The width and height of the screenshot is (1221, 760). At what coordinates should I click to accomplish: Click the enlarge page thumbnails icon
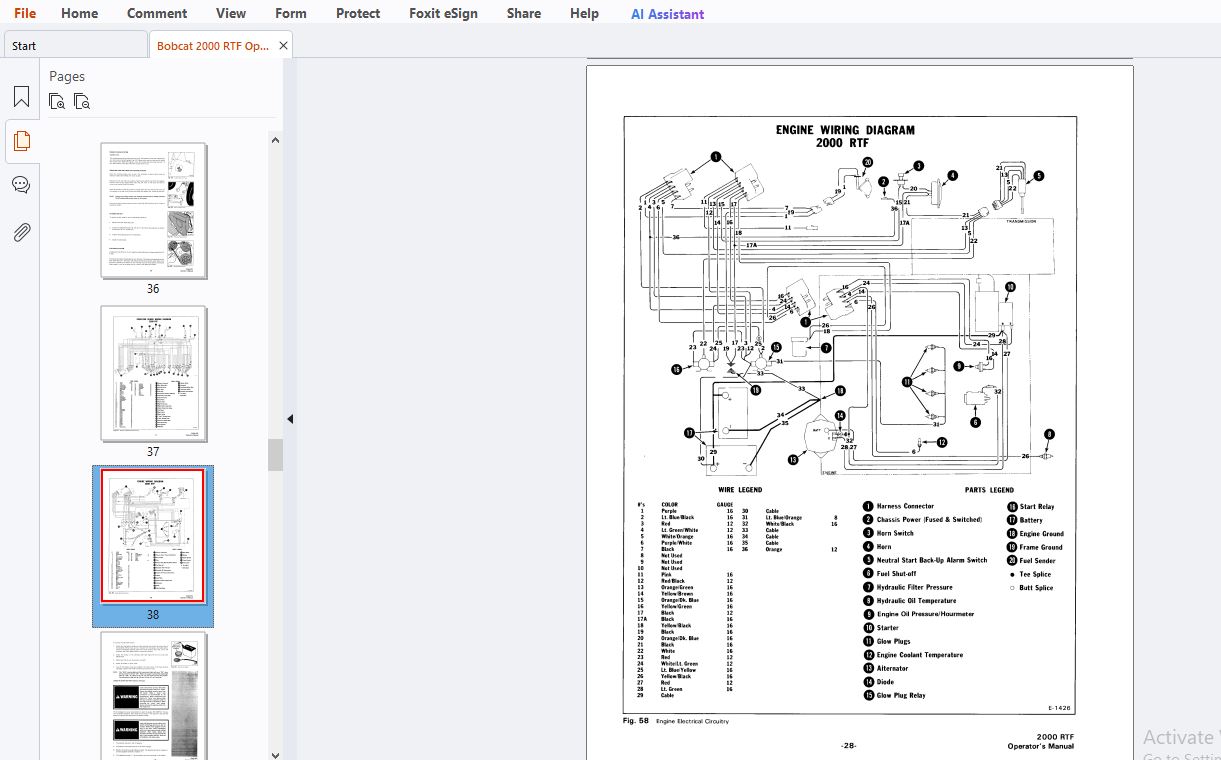pyautogui.click(x=58, y=101)
